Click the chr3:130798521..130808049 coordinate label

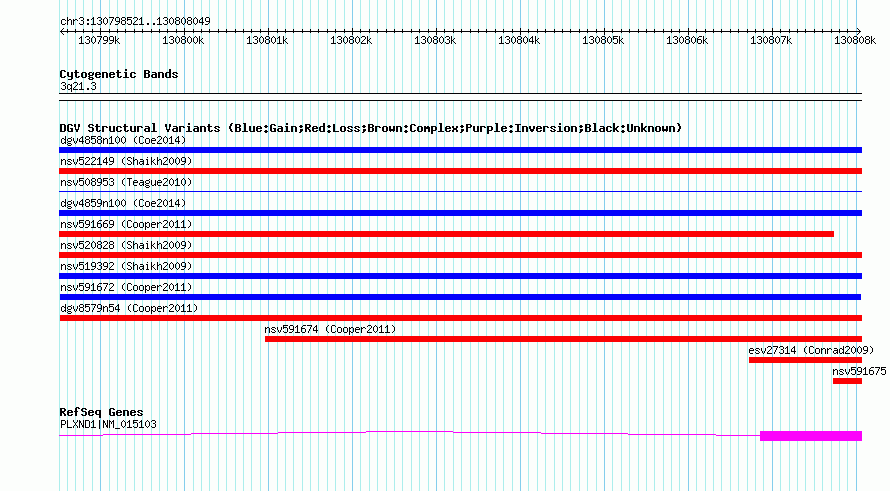coord(135,21)
